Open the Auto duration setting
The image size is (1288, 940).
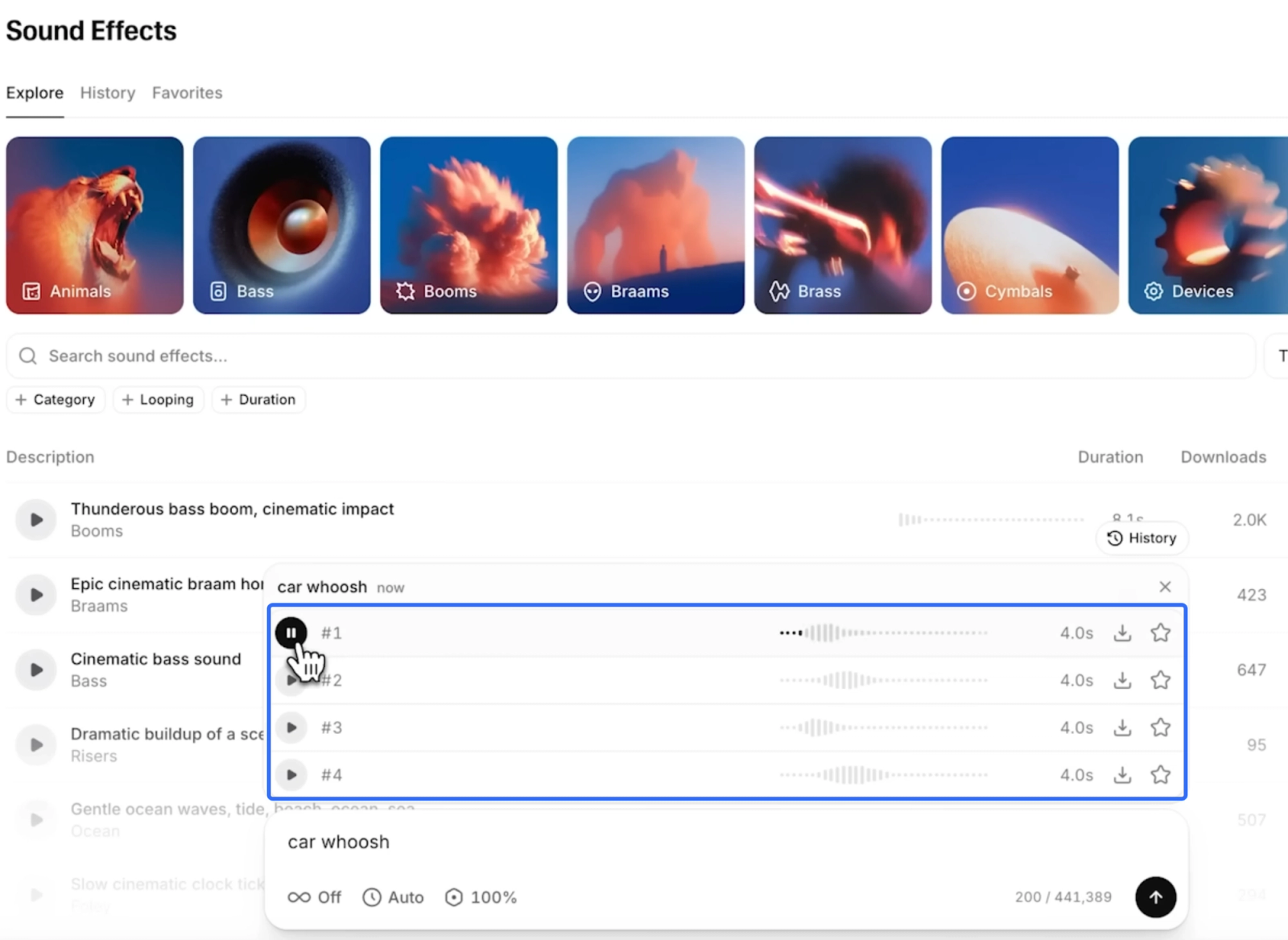(x=393, y=897)
